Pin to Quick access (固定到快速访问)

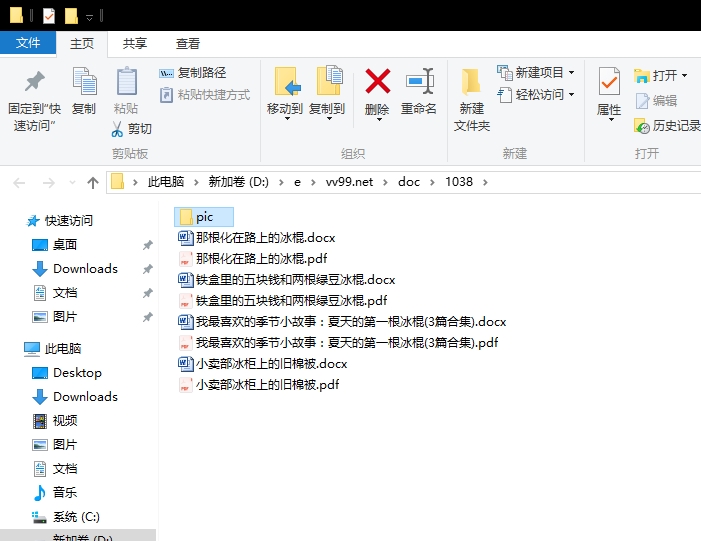[x=34, y=100]
